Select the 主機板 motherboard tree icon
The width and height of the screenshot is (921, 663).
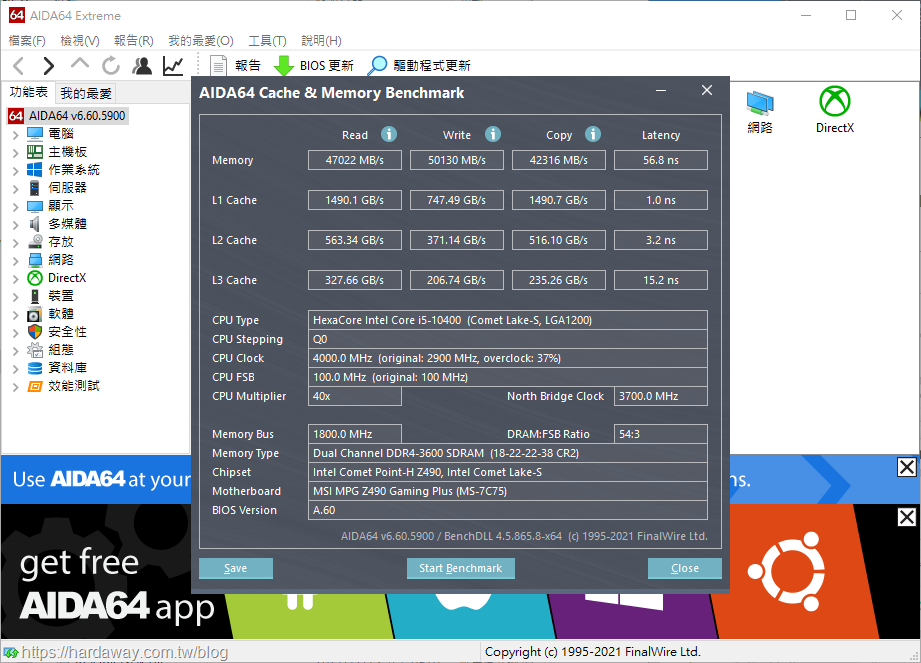click(35, 152)
